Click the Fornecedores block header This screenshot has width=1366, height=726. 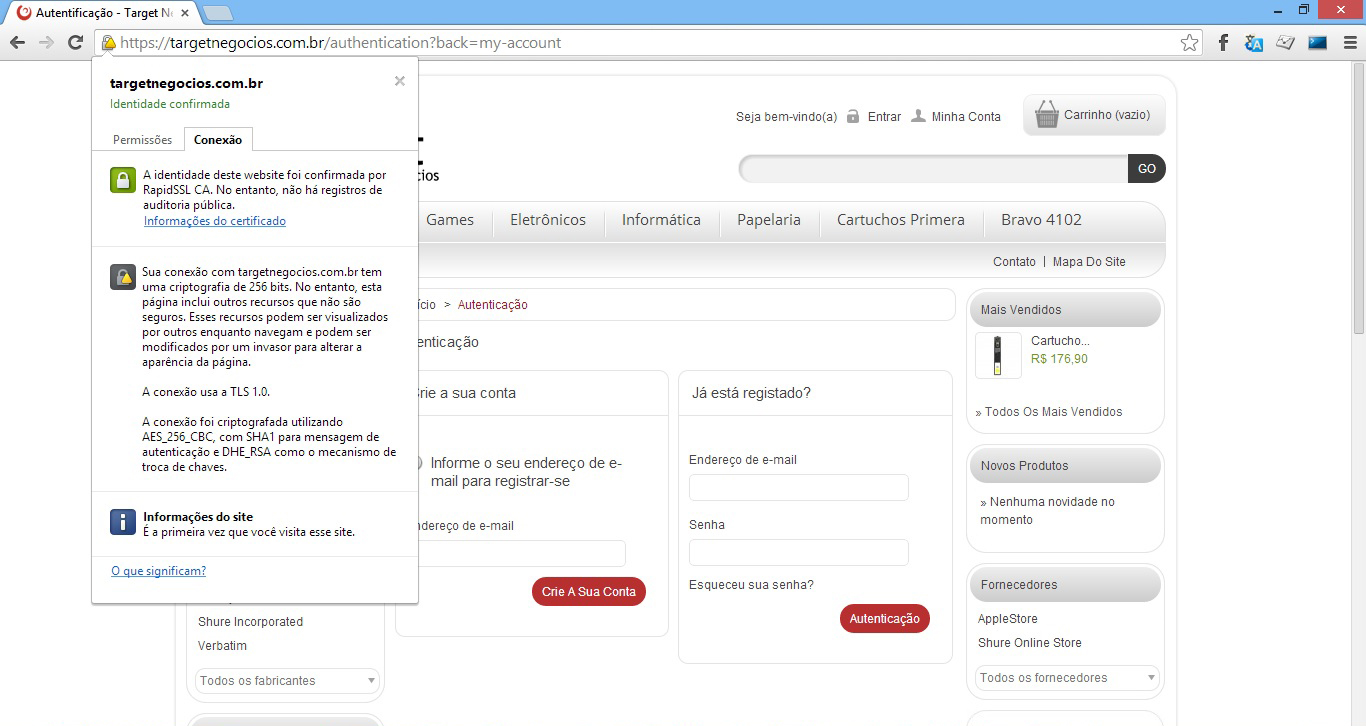coord(1065,585)
